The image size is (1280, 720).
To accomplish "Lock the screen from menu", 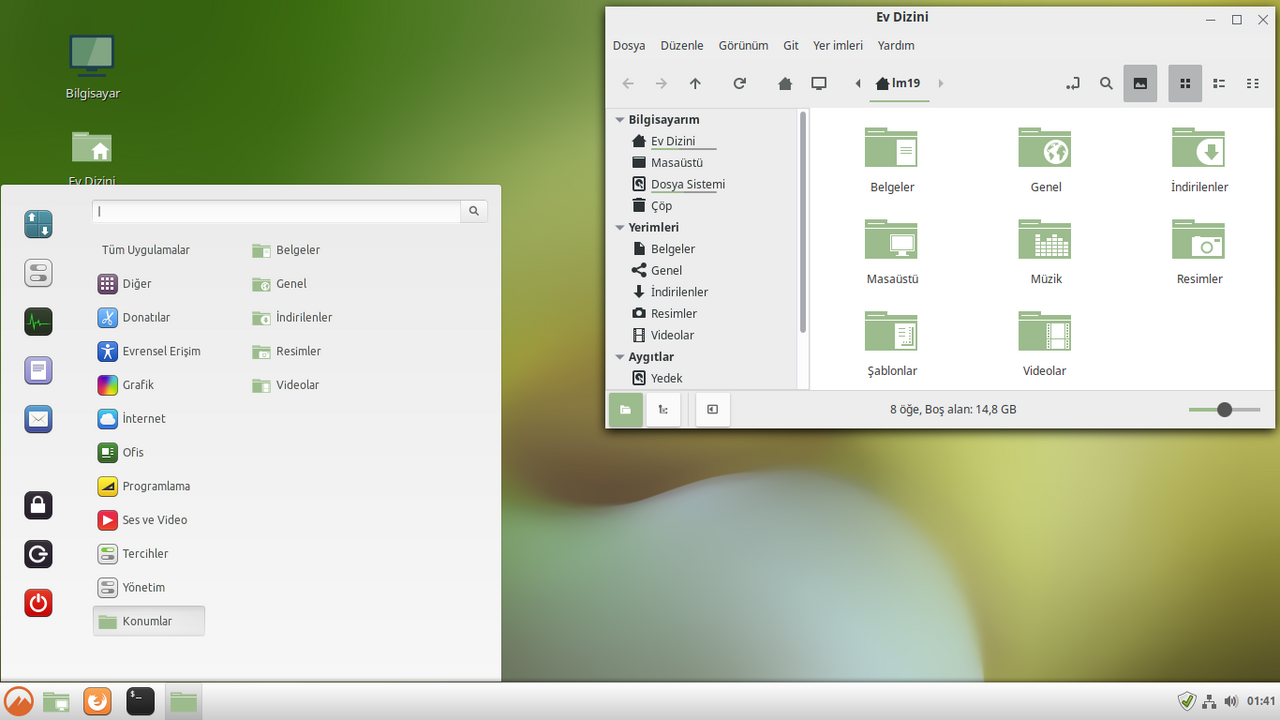I will tap(38, 505).
